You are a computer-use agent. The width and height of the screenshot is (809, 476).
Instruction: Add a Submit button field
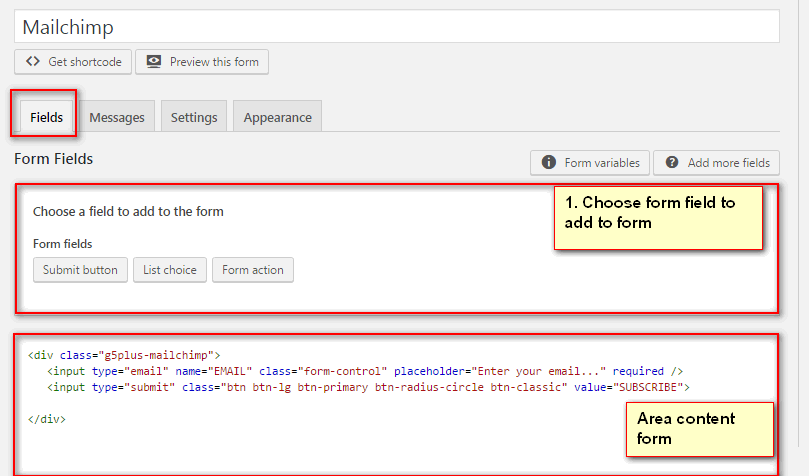click(80, 270)
